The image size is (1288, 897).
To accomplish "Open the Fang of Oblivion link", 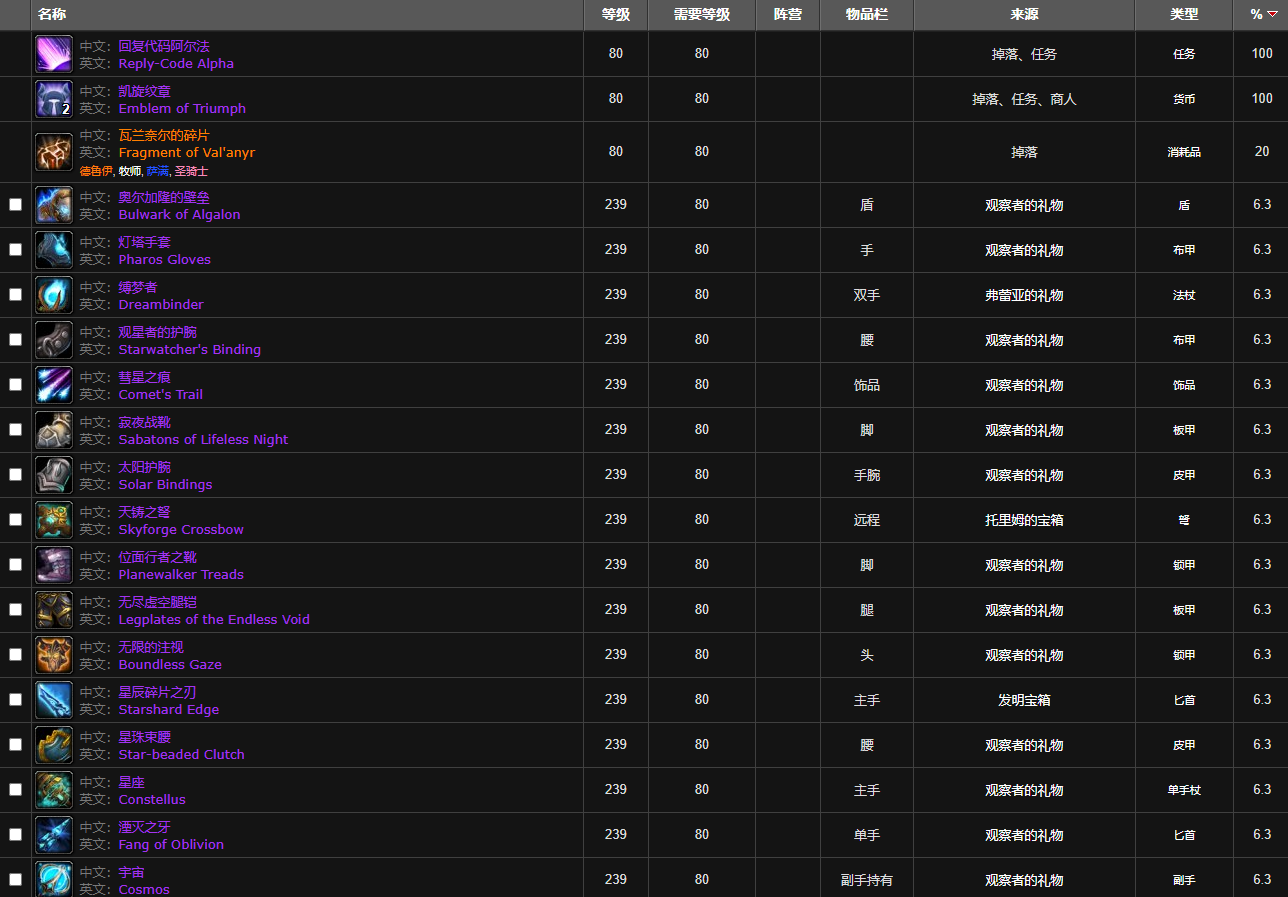I will (x=171, y=845).
